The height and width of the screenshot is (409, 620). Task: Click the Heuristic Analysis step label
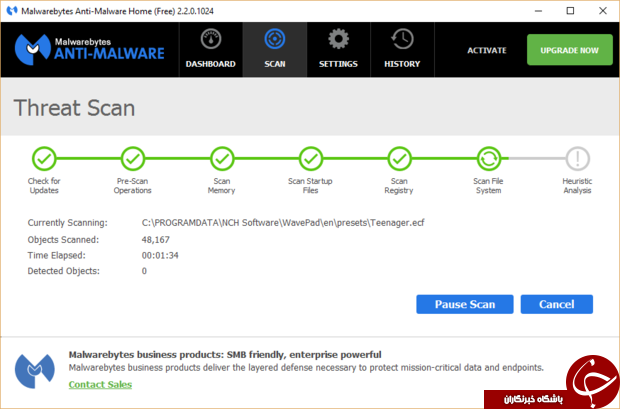click(x=577, y=186)
